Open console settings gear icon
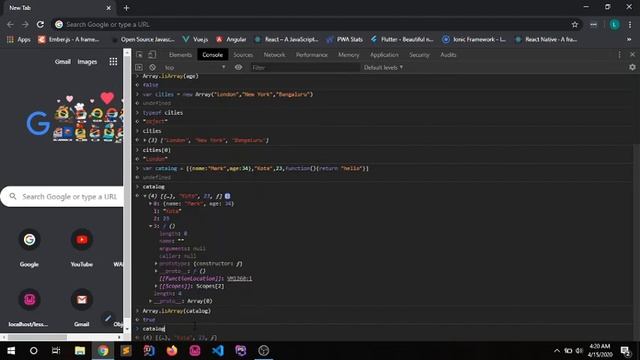 coord(632,67)
